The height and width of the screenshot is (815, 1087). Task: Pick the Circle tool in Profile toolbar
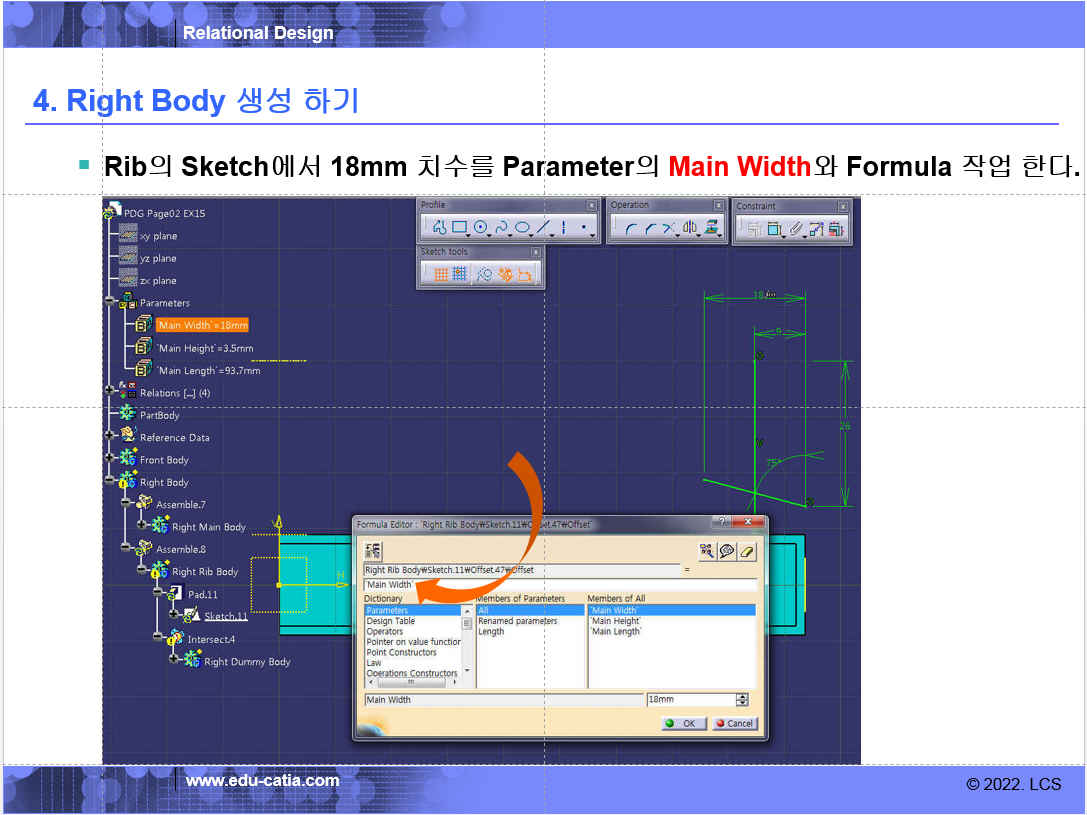point(481,228)
